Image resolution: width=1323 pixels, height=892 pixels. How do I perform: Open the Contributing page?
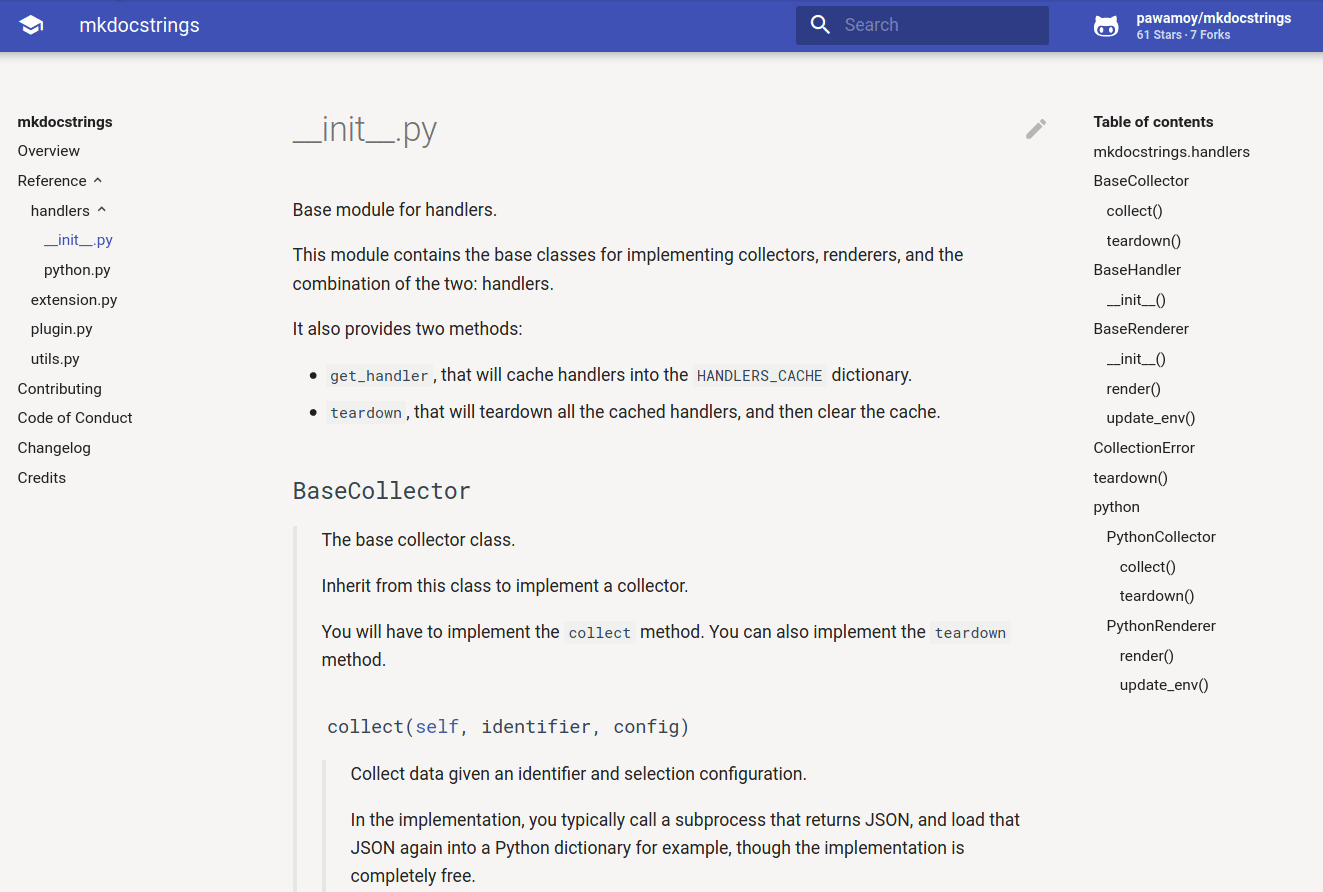tap(59, 389)
